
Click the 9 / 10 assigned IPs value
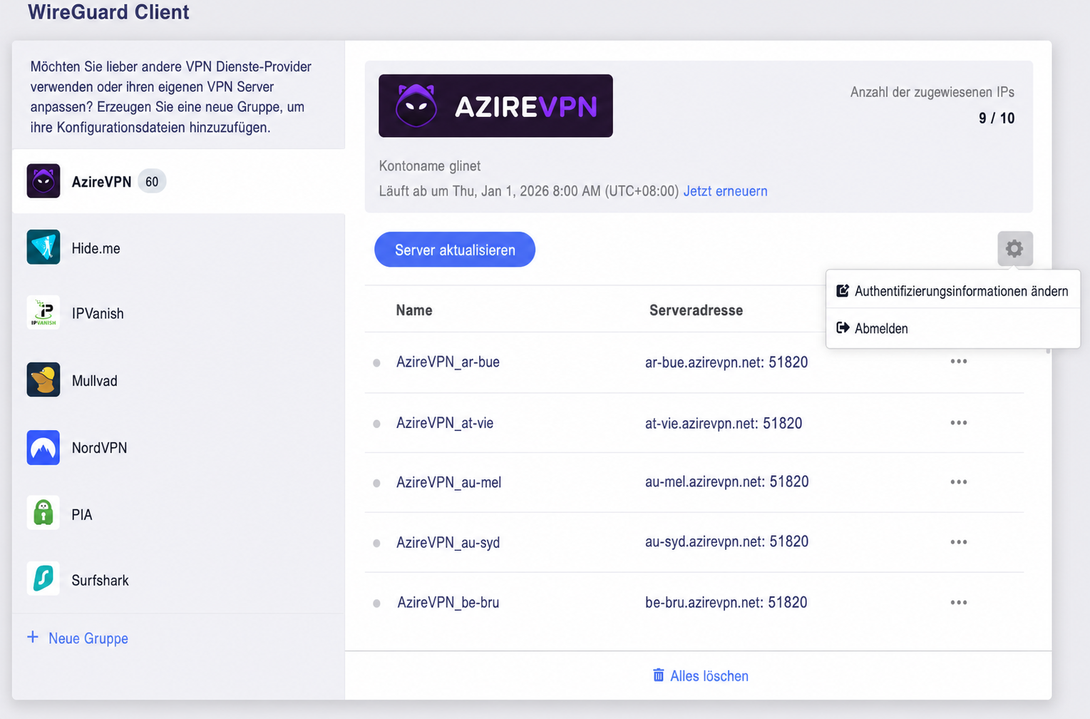point(997,118)
